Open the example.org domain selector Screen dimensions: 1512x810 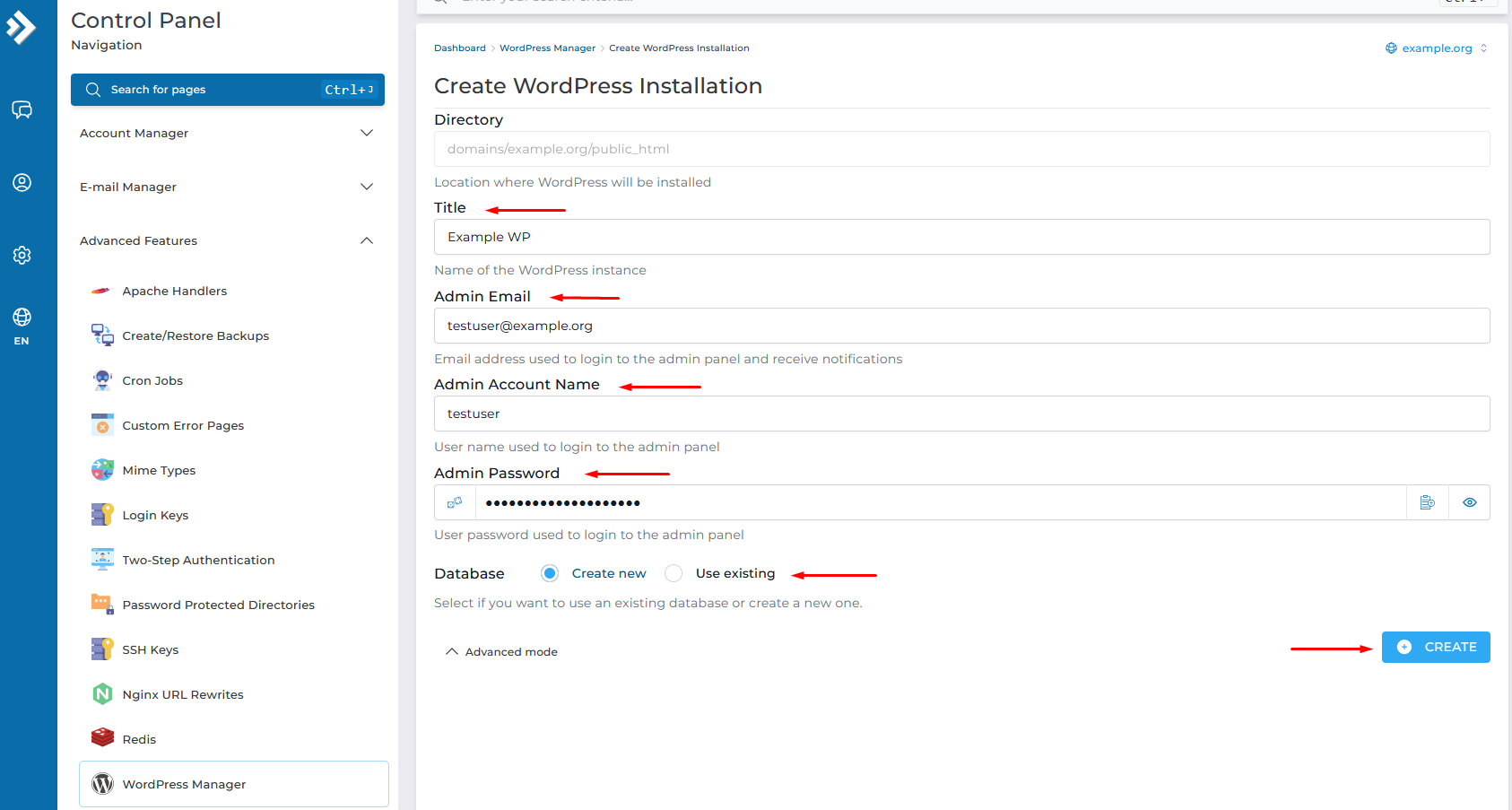tap(1436, 48)
